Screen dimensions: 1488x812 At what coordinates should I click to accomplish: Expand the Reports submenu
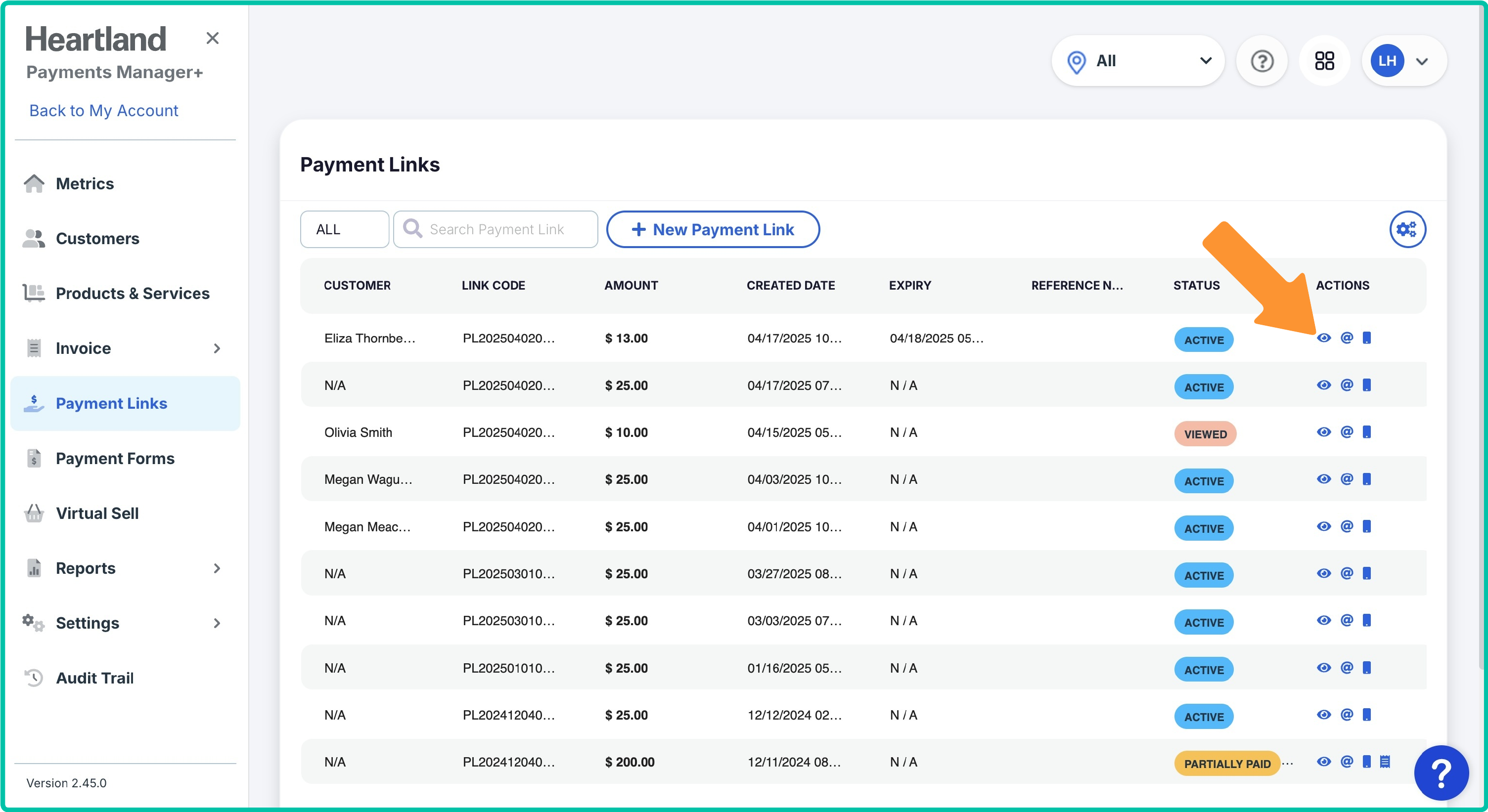pos(217,568)
